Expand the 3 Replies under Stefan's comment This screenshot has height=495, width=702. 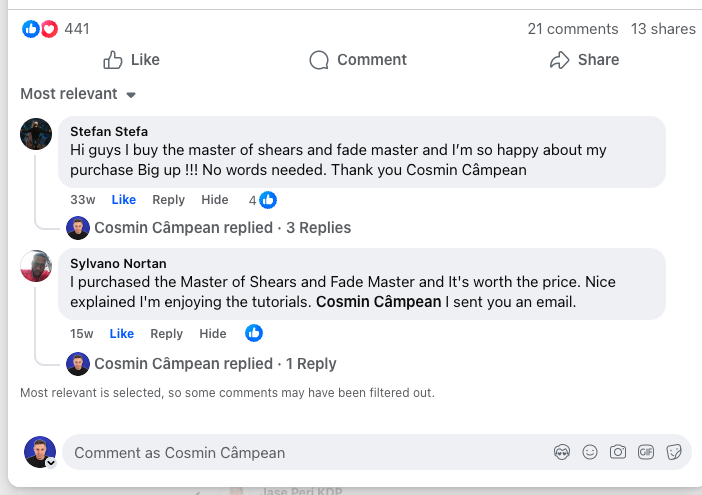318,228
